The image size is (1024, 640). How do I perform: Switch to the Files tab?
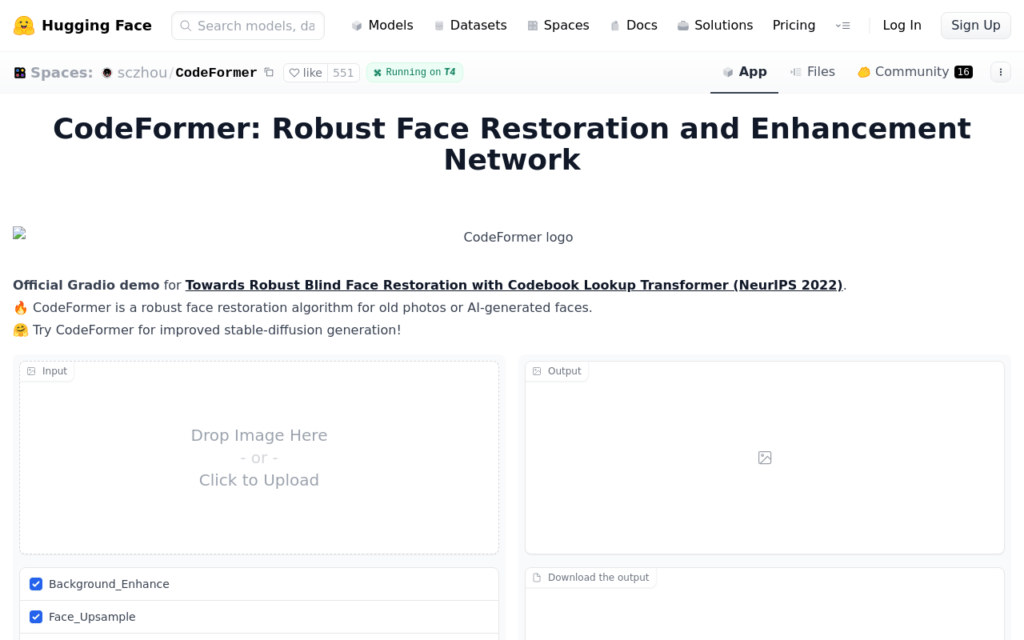coord(812,71)
